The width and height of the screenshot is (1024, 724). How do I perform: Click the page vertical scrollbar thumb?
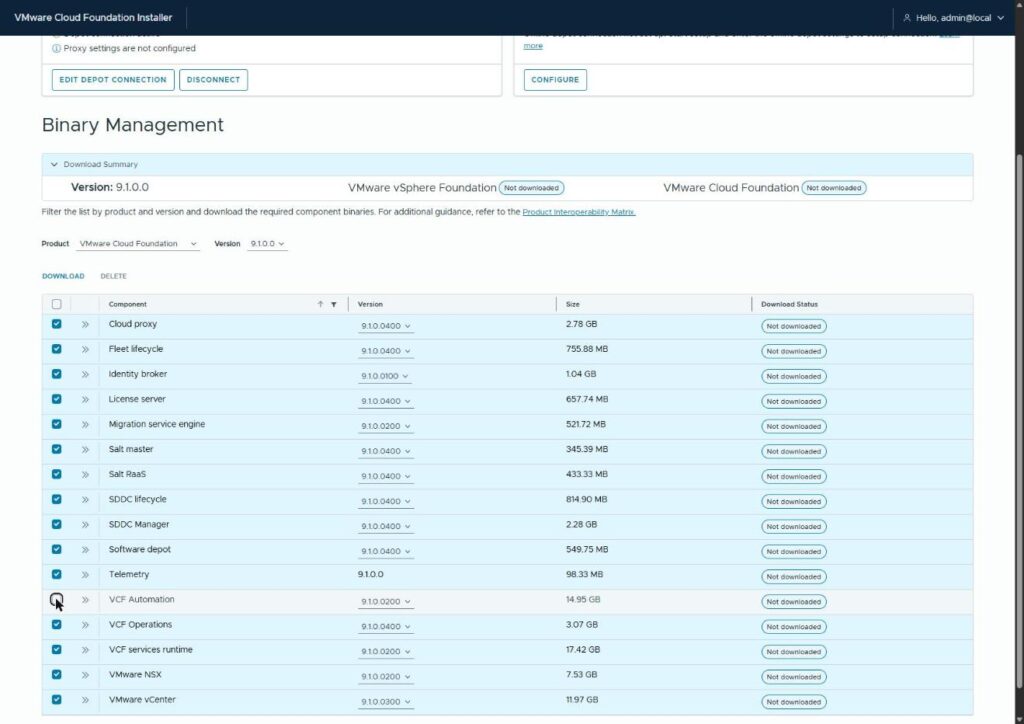coord(1019,421)
